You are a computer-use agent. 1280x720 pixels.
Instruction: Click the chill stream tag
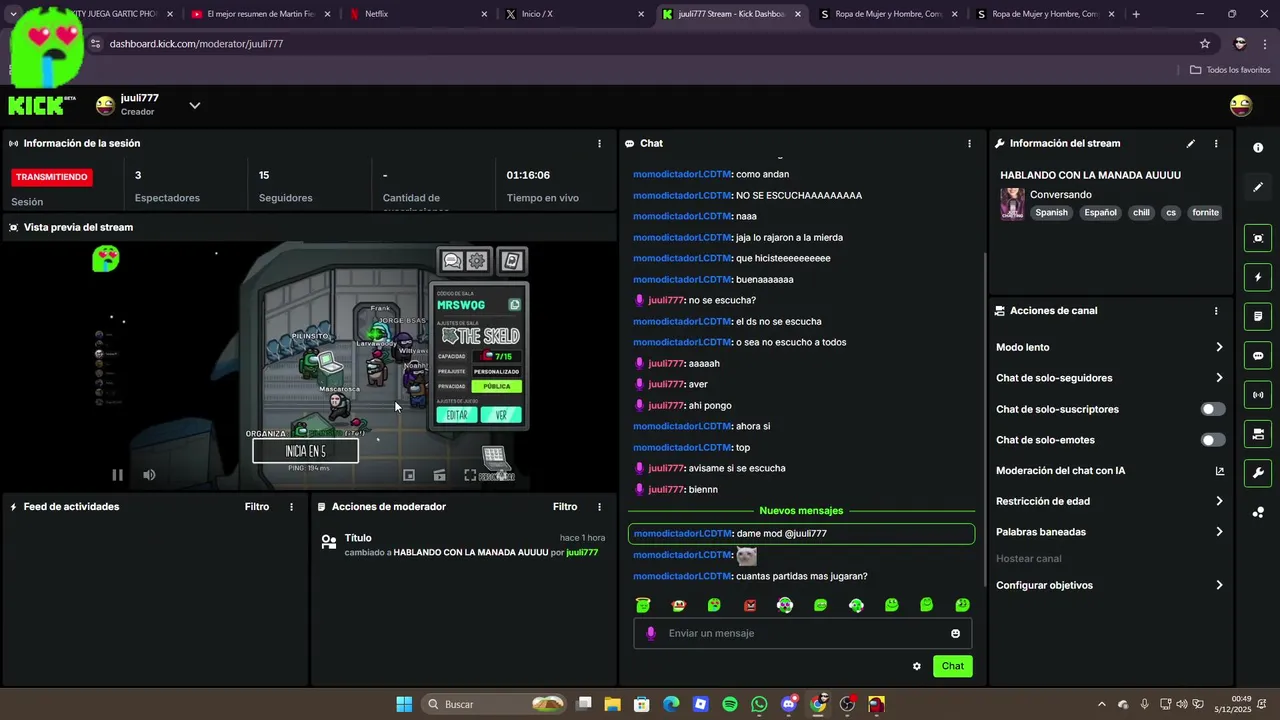pos(1141,213)
